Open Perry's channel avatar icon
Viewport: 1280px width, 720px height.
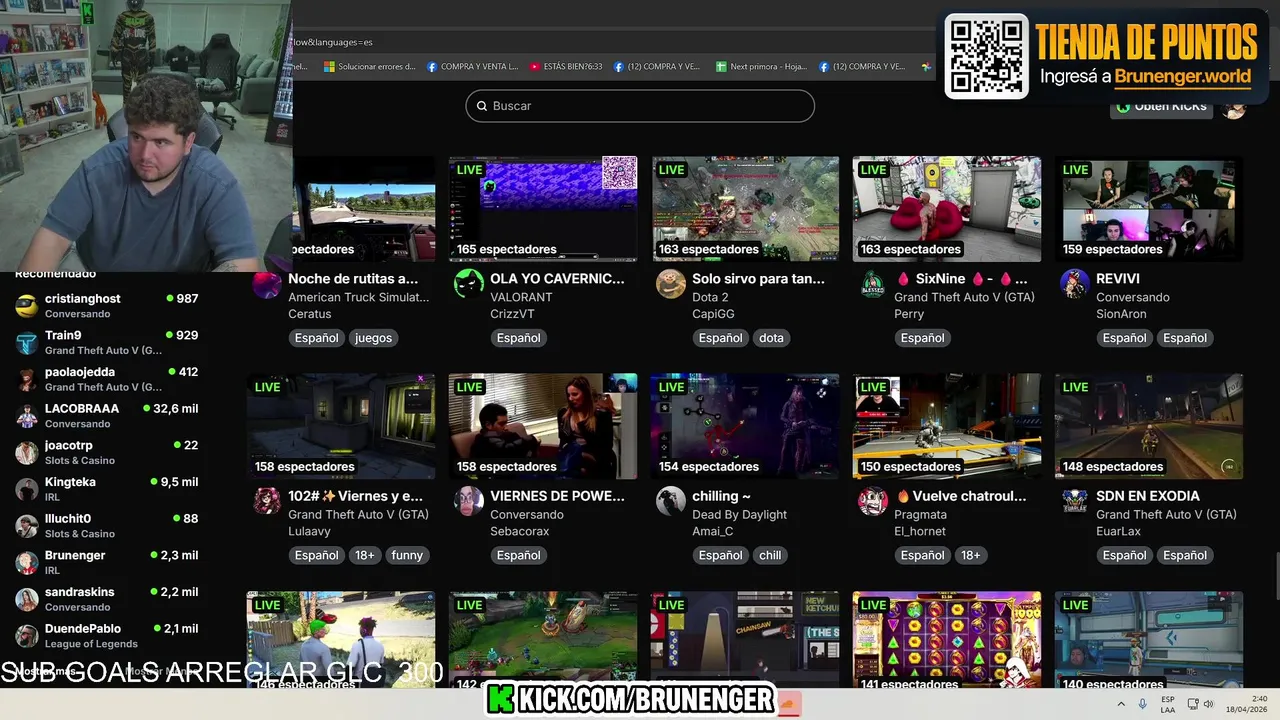click(873, 283)
